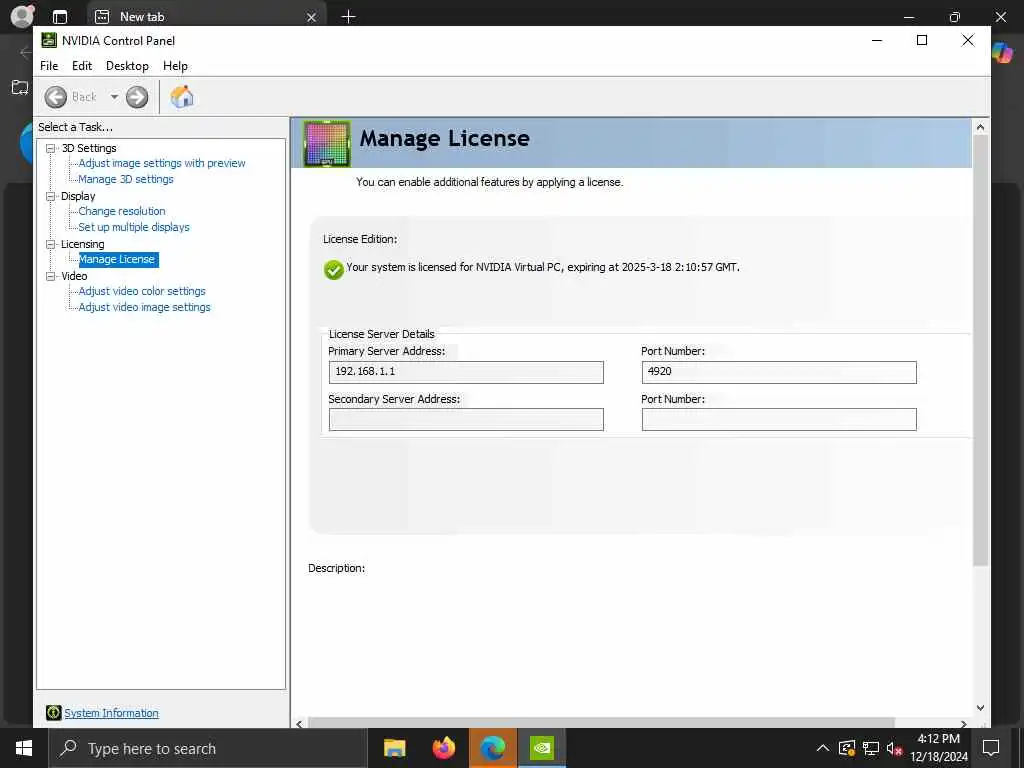
Task: Maximize the NVIDIA Control Panel window
Action: tap(922, 40)
